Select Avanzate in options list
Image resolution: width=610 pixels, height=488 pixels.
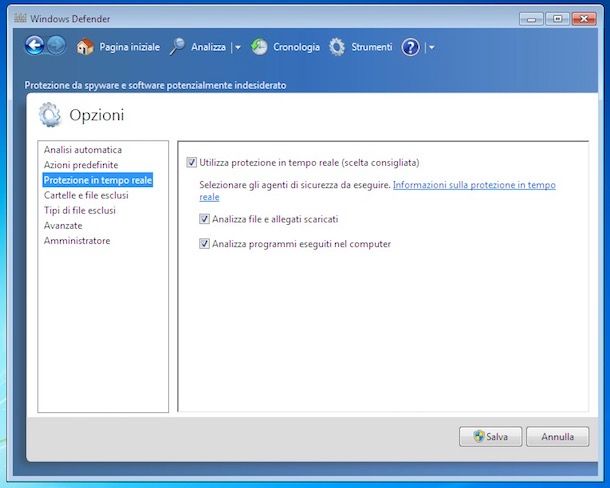63,226
